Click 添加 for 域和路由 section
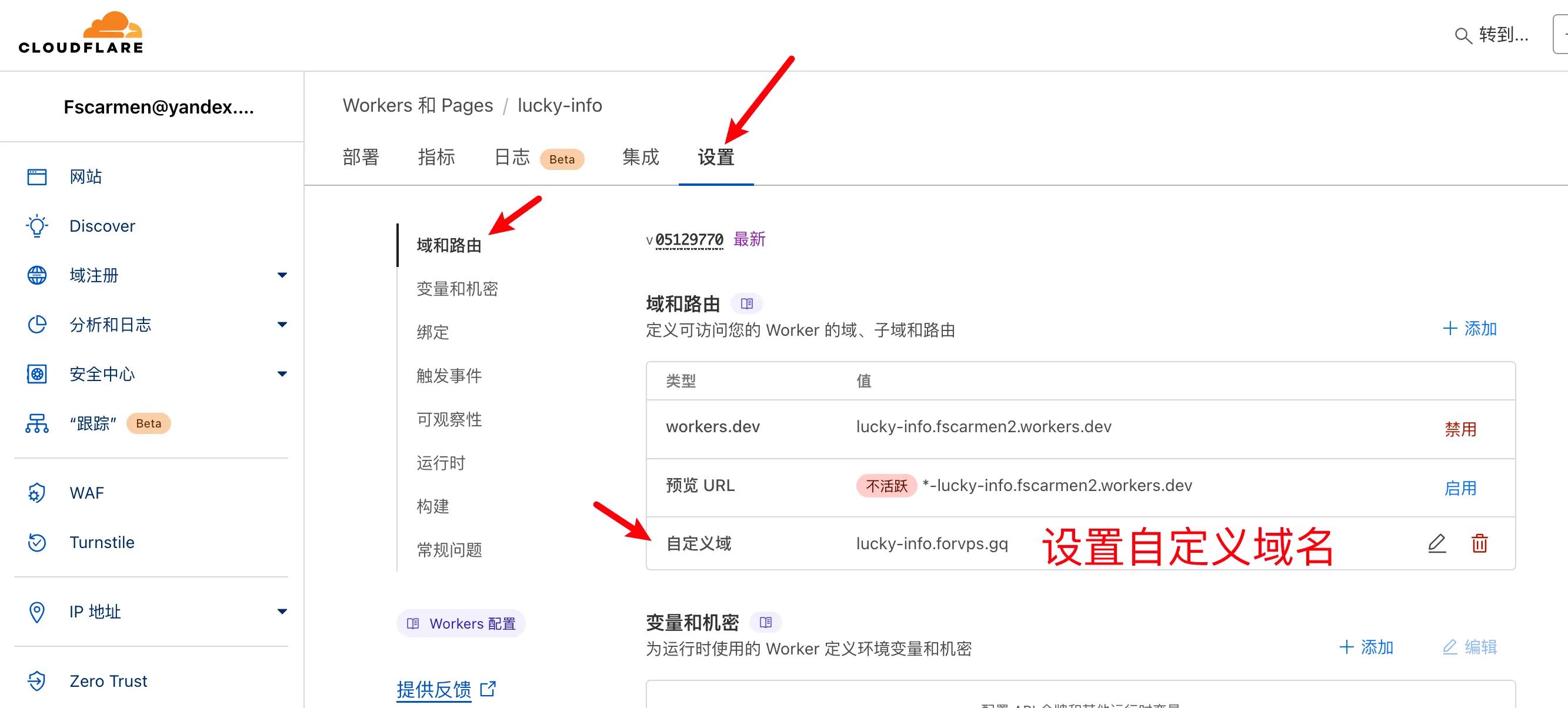 (x=1469, y=329)
